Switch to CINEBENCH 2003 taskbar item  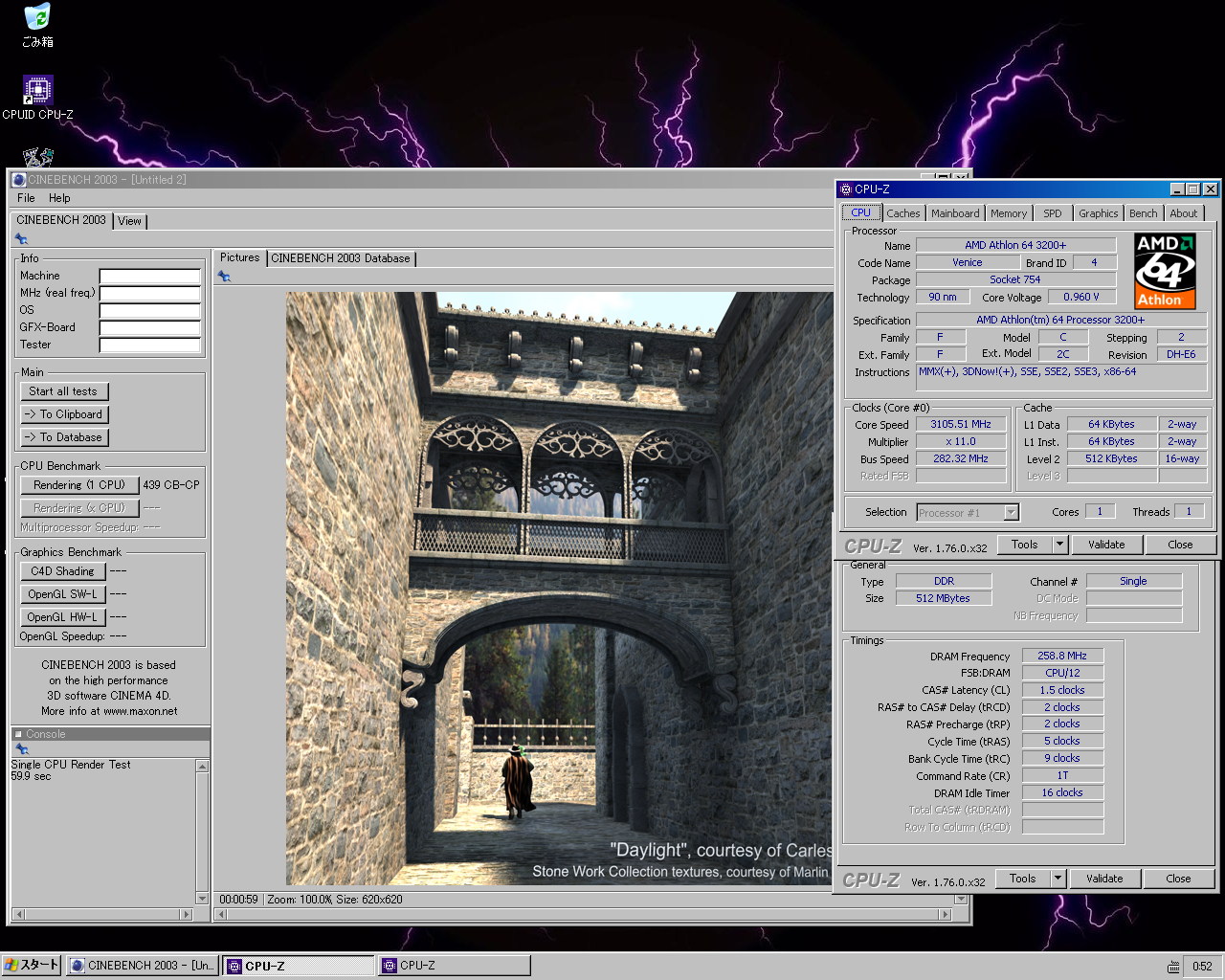tap(143, 966)
